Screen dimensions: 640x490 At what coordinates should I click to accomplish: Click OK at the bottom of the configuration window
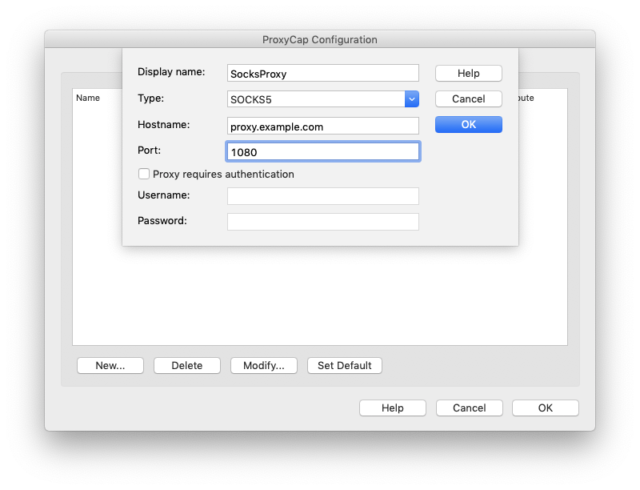point(545,408)
